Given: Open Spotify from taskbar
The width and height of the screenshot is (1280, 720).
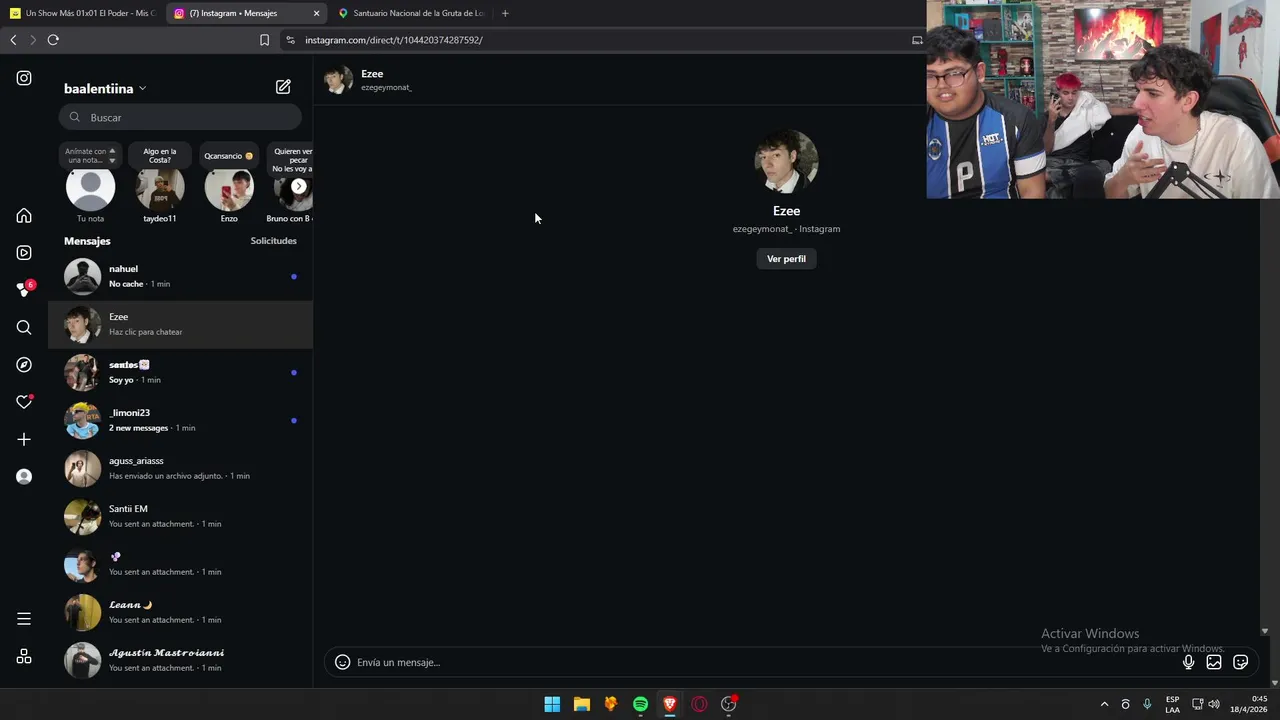Looking at the screenshot, I should 640,704.
